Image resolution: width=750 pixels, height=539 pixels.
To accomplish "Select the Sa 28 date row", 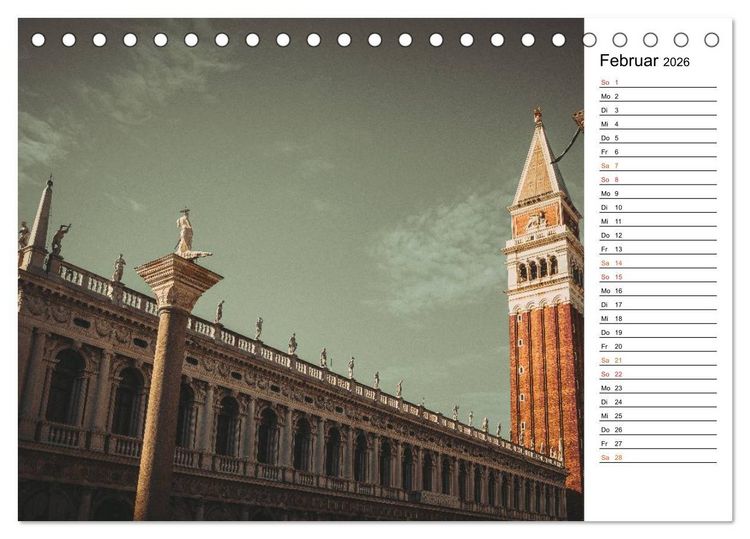I will 658,457.
